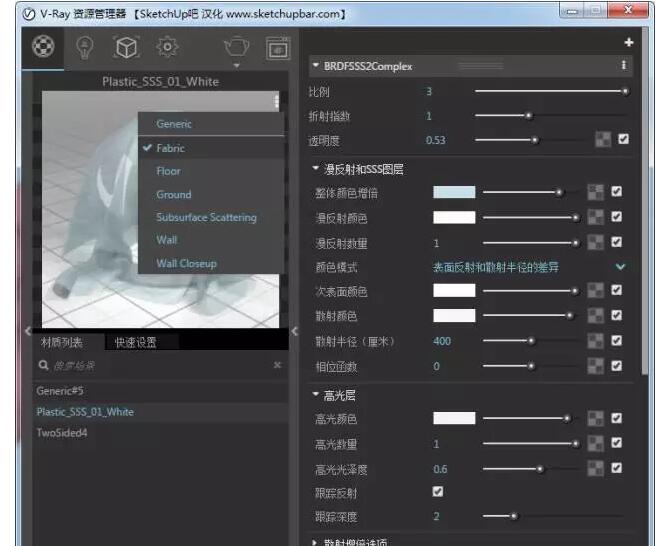The width and height of the screenshot is (659, 546).
Task: Disable the 跟踪反射 checkbox
Action: tap(438, 491)
